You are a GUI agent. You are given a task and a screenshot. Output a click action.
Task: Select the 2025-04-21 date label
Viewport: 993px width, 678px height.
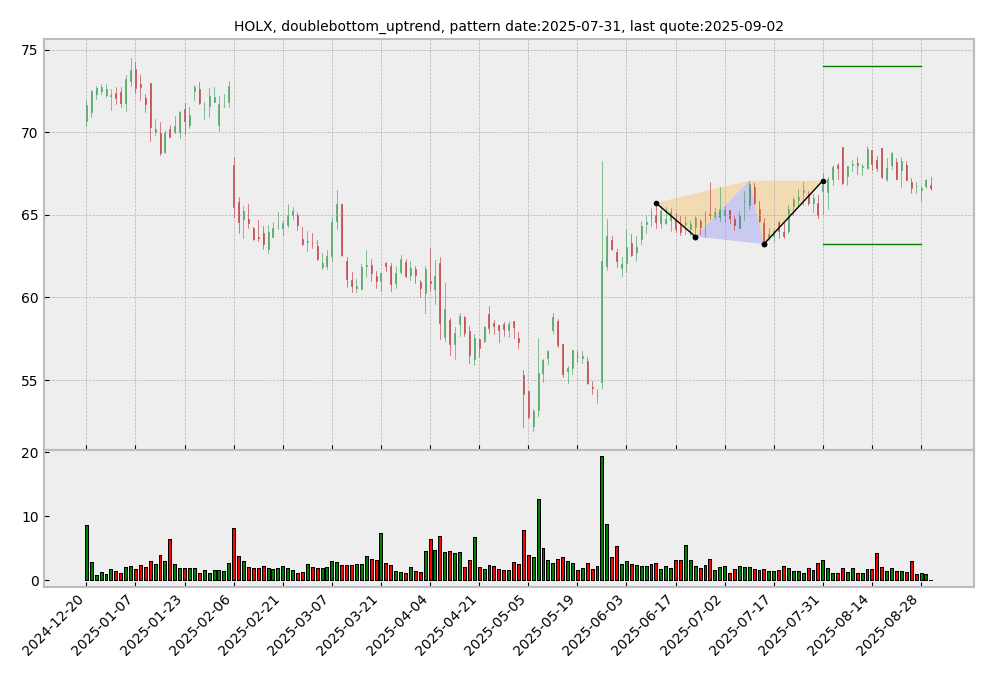pyautogui.click(x=448, y=625)
